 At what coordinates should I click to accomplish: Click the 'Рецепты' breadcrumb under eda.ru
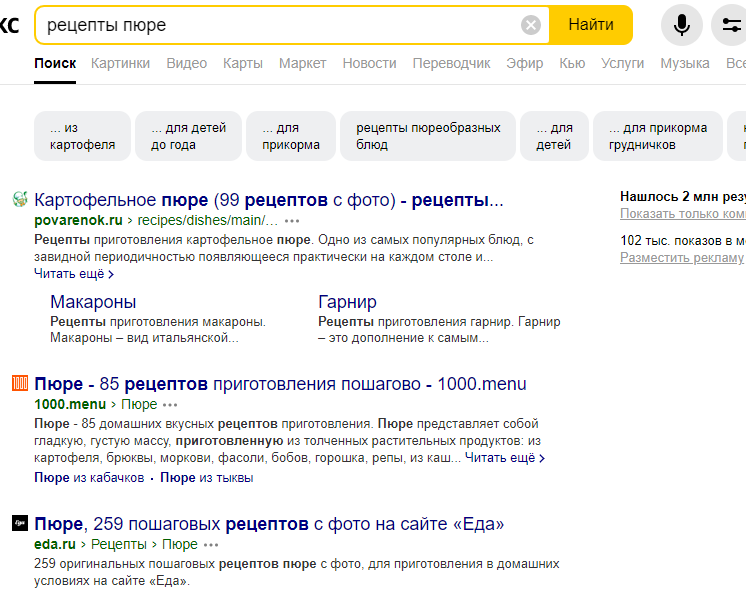[119, 544]
